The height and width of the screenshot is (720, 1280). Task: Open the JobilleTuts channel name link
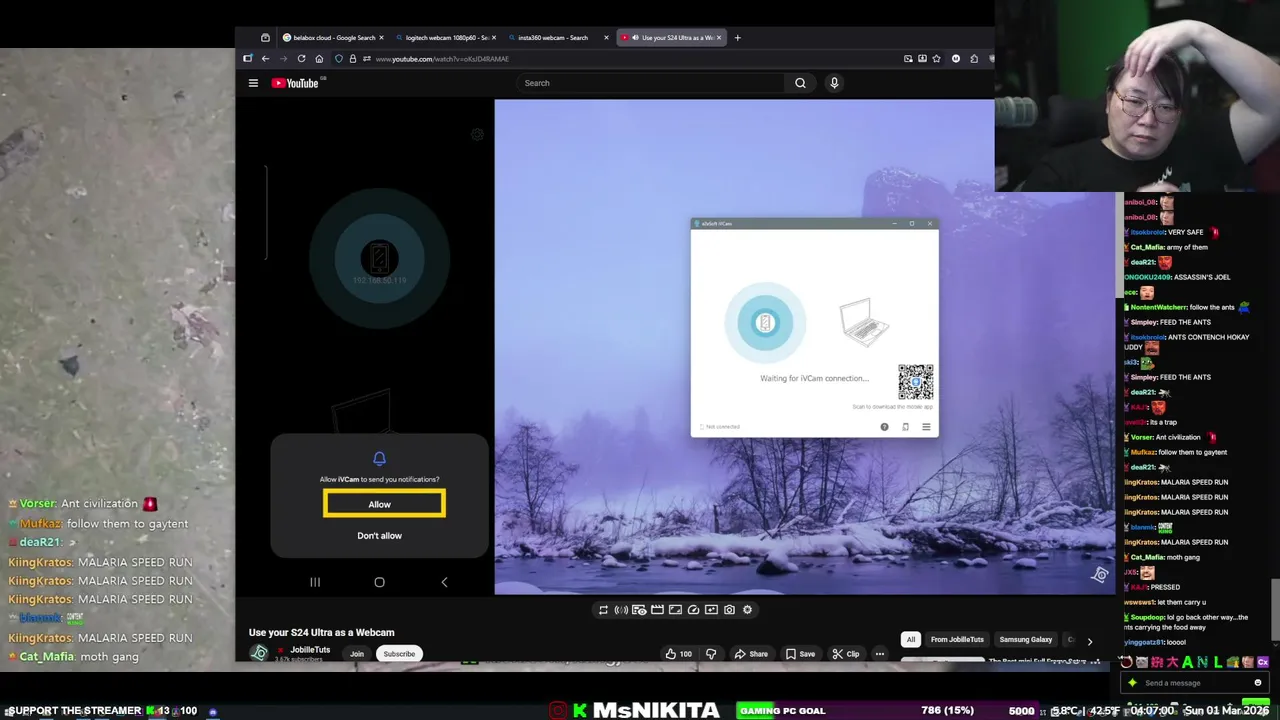(x=310, y=650)
